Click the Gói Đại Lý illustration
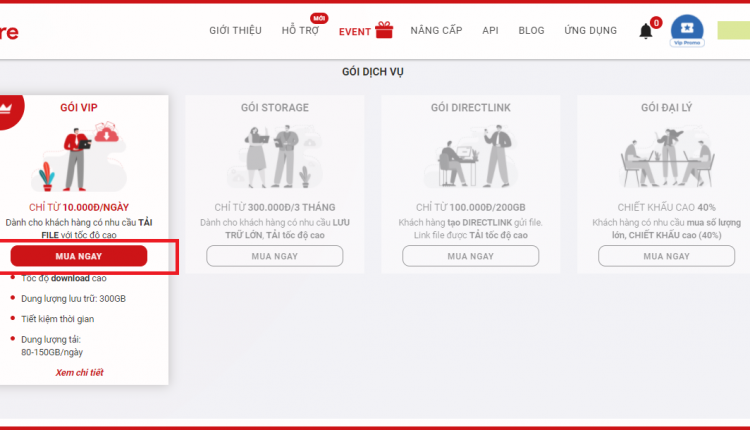750x430 pixels. [x=666, y=158]
